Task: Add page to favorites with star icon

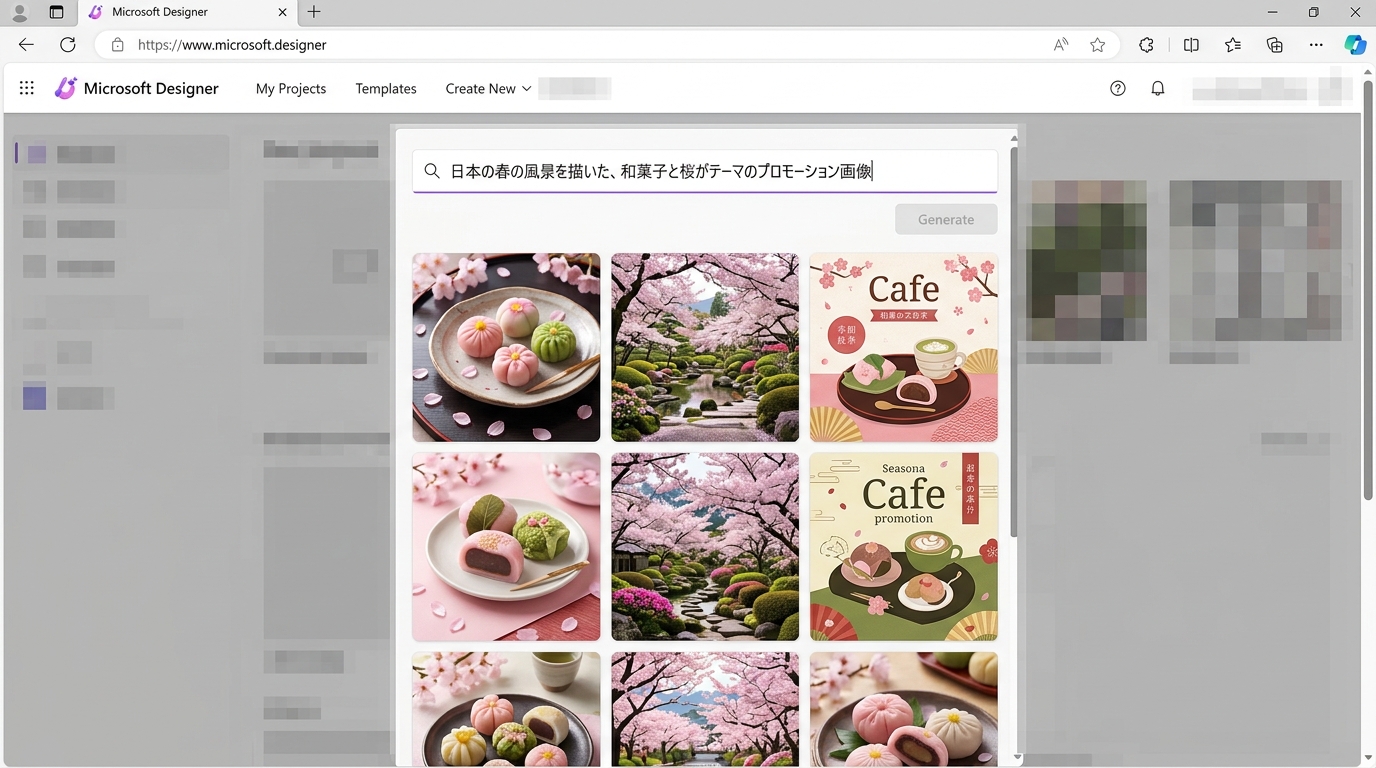Action: click(x=1098, y=45)
